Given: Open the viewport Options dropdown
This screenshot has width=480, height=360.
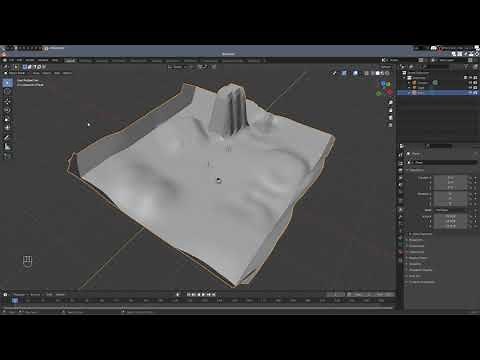Looking at the screenshot, I should tap(386, 67).
